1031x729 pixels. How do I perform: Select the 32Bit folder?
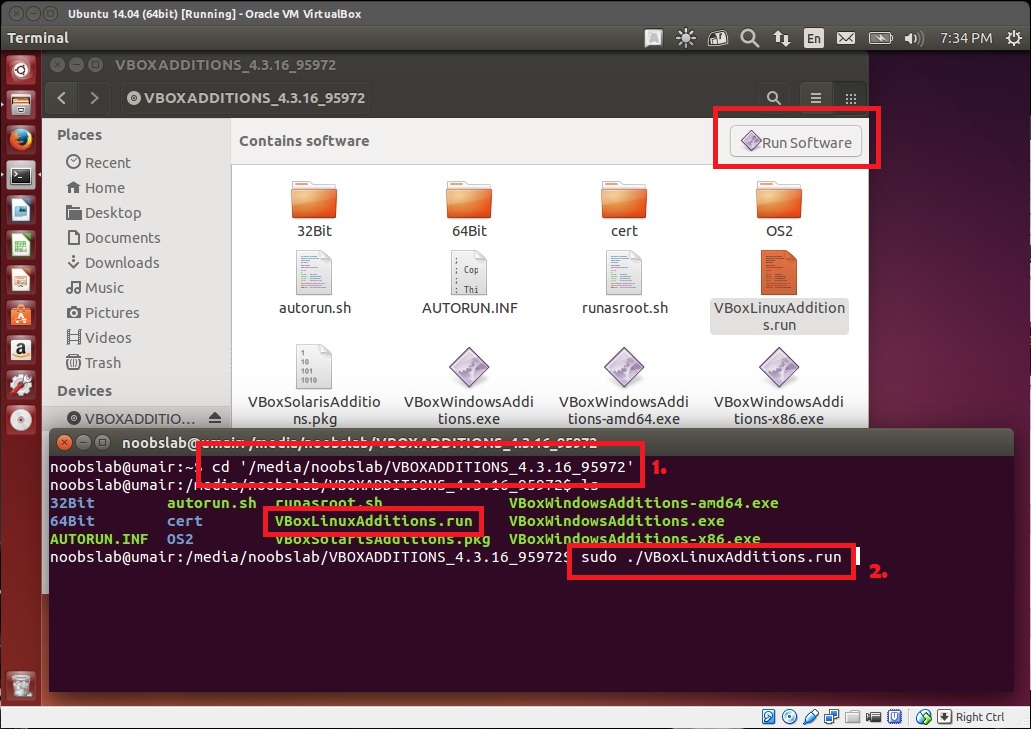[314, 210]
